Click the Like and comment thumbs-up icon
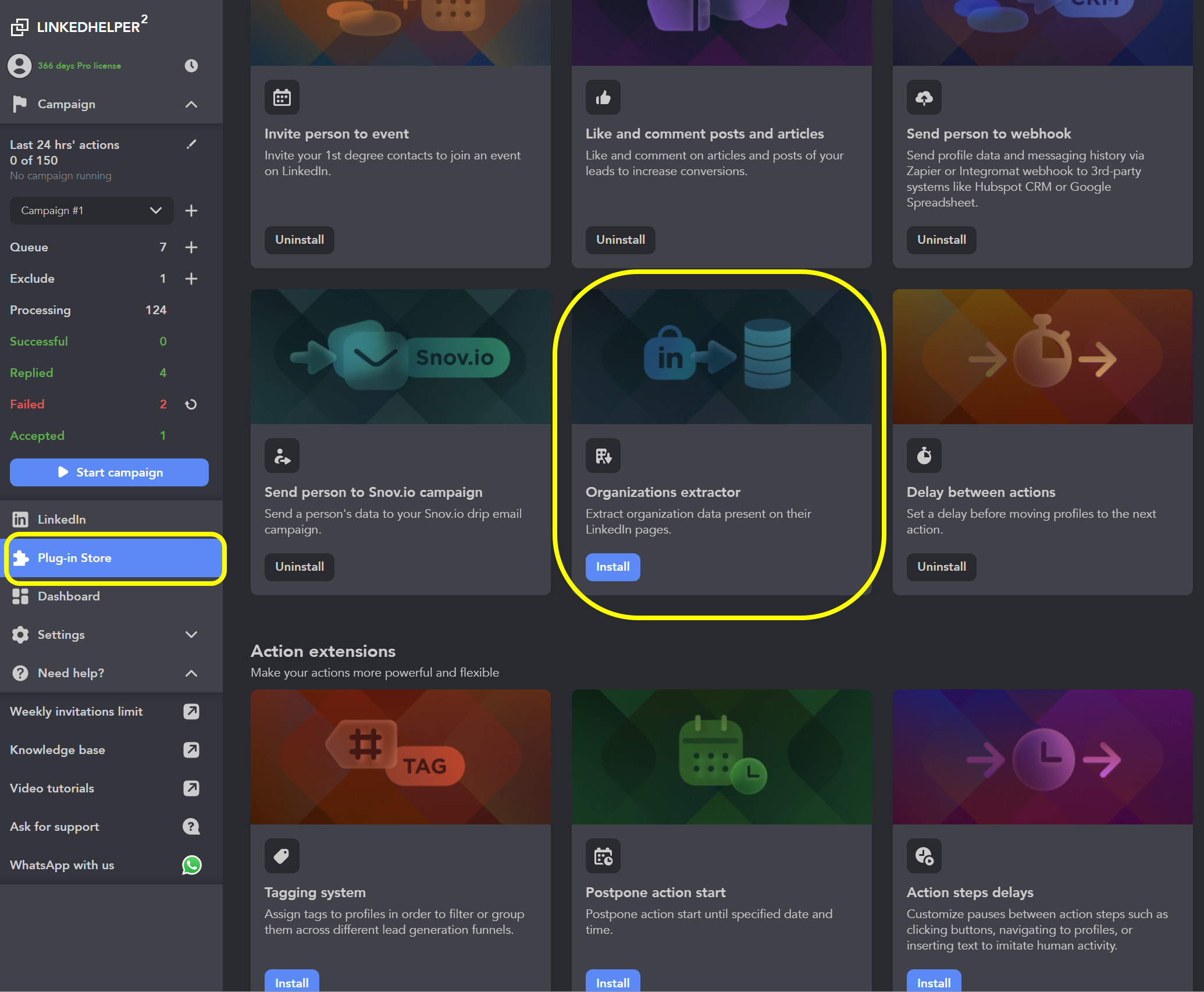The width and height of the screenshot is (1204, 992). coord(603,98)
